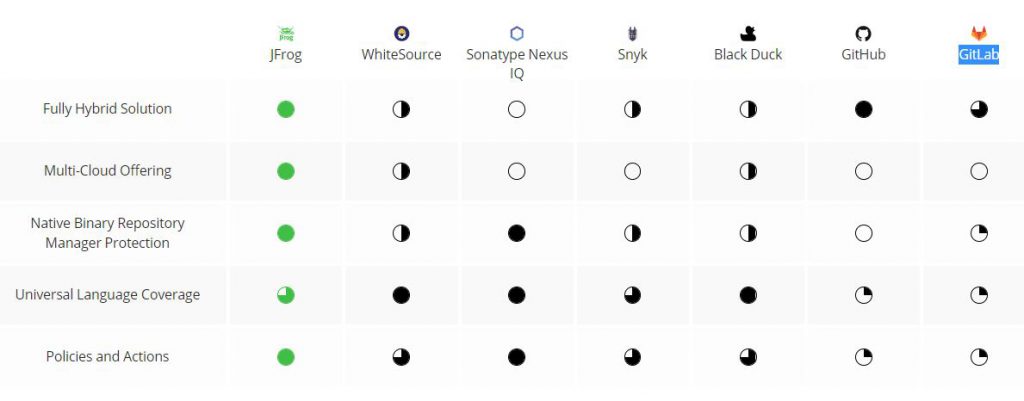
Task: Click the JFrog frog logo icon
Action: pyautogui.click(x=286, y=34)
